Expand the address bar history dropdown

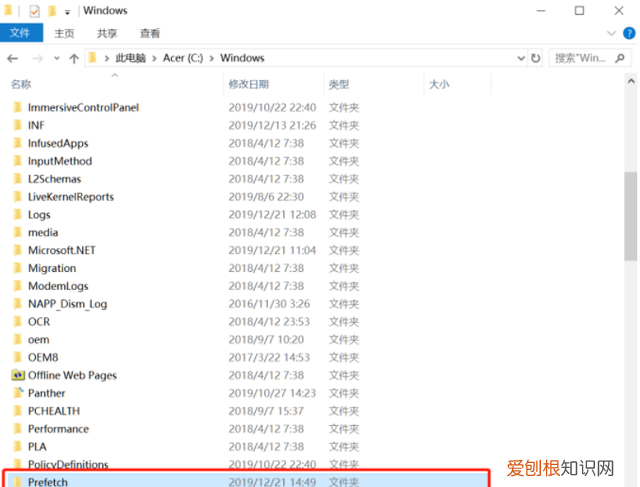pyautogui.click(x=521, y=58)
